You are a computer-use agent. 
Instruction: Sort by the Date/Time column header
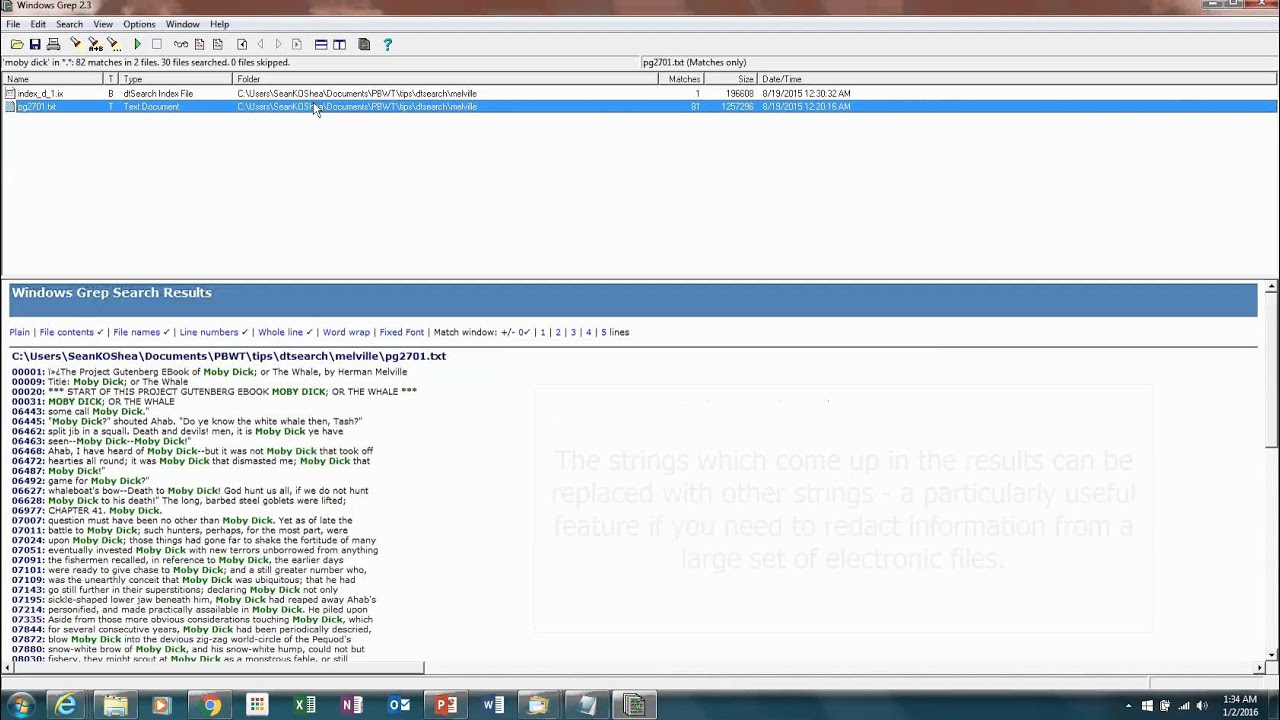pyautogui.click(x=1018, y=79)
